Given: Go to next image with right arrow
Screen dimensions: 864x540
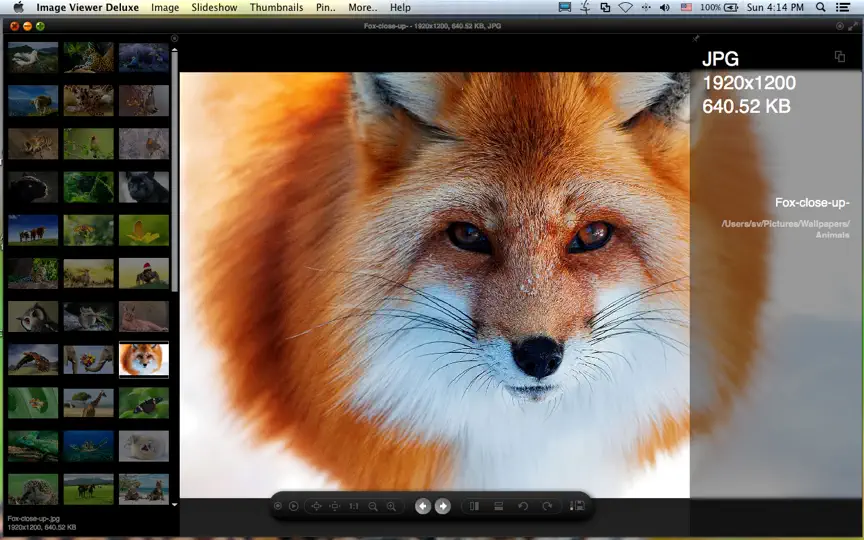Looking at the screenshot, I should coord(442,506).
